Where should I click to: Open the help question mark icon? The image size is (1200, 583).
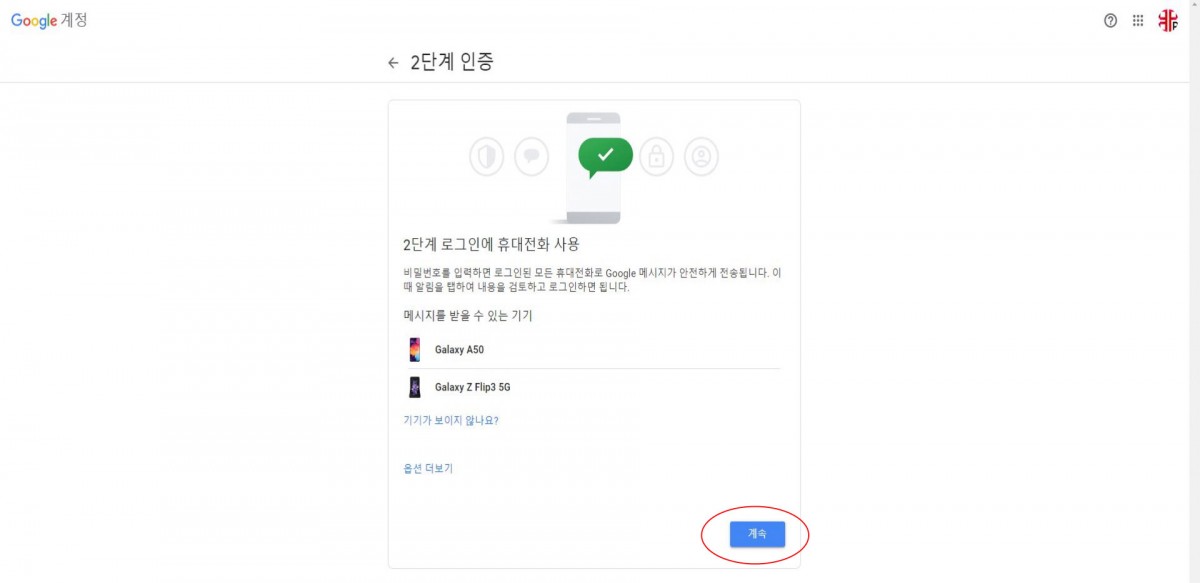1110,21
